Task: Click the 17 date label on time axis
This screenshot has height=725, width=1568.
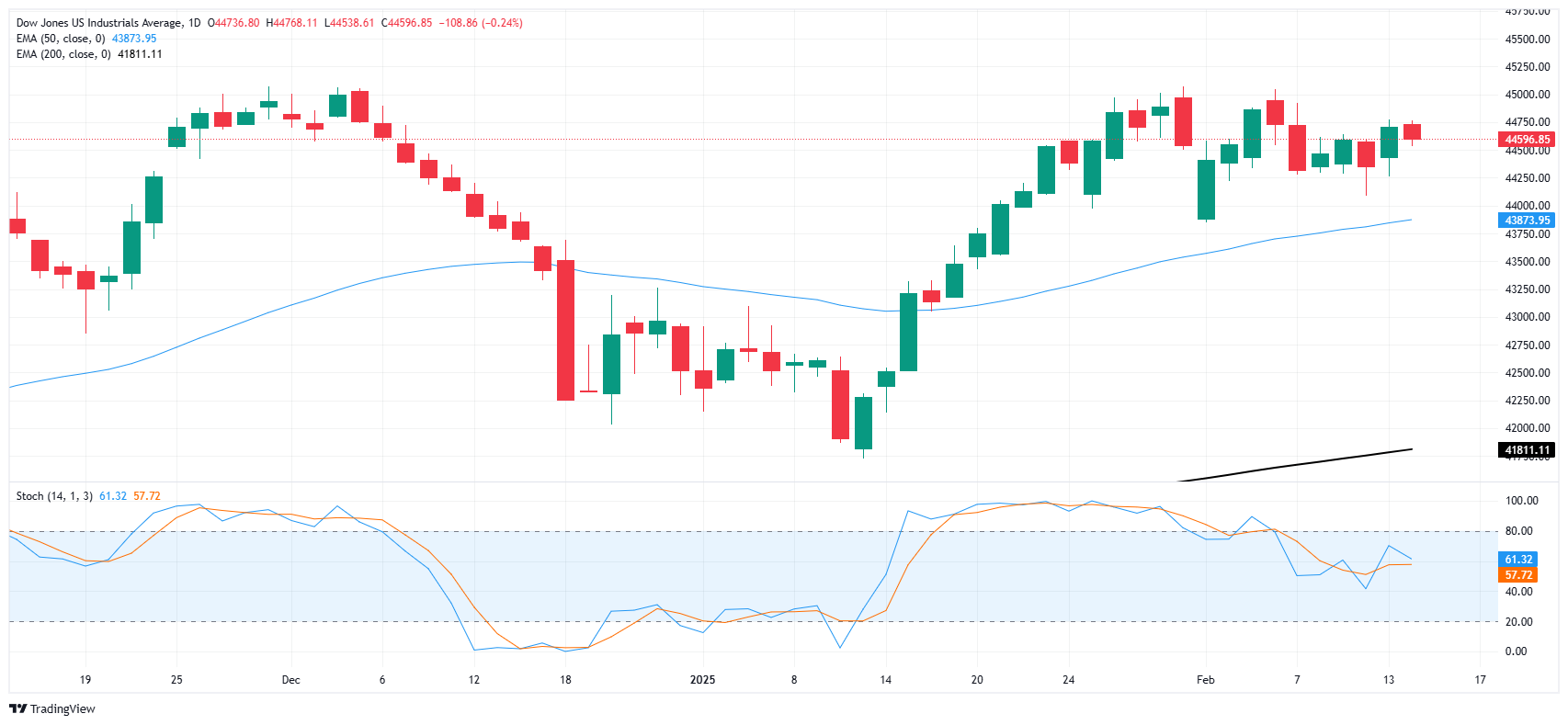Action: (1480, 680)
